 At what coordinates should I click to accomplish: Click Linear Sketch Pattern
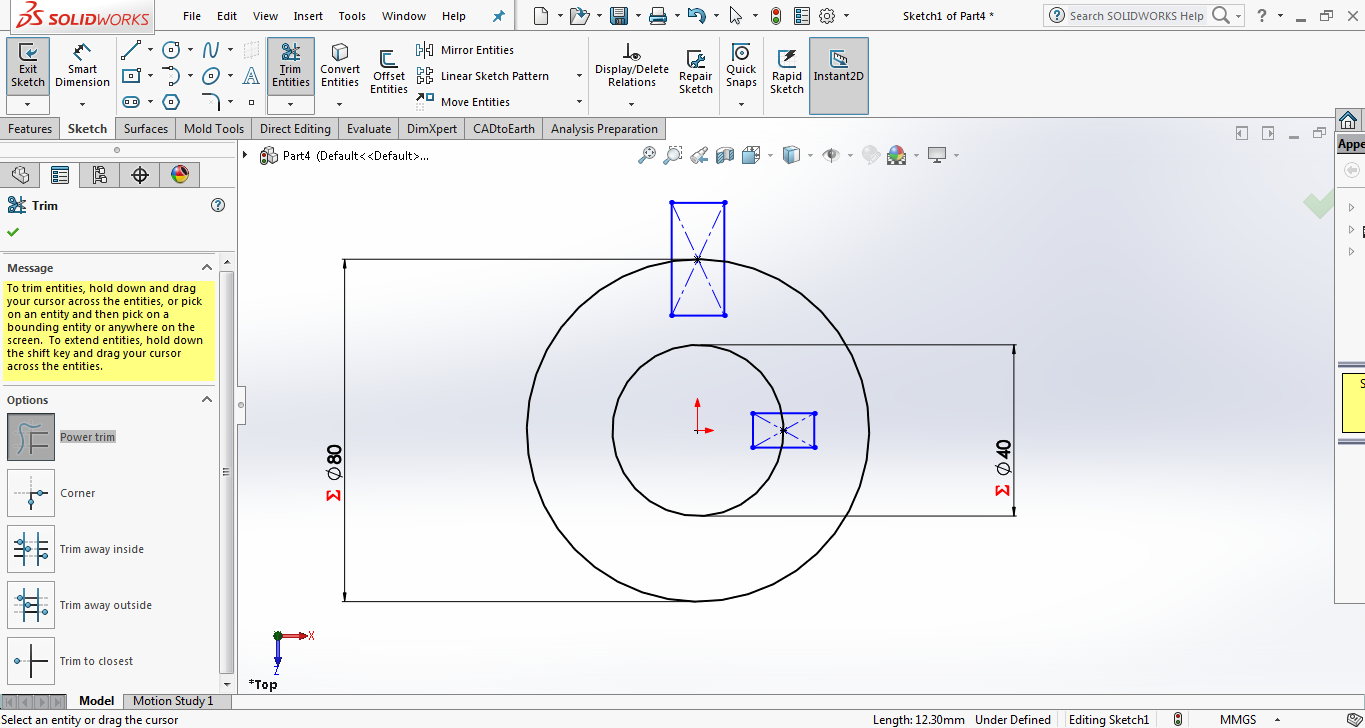(483, 76)
